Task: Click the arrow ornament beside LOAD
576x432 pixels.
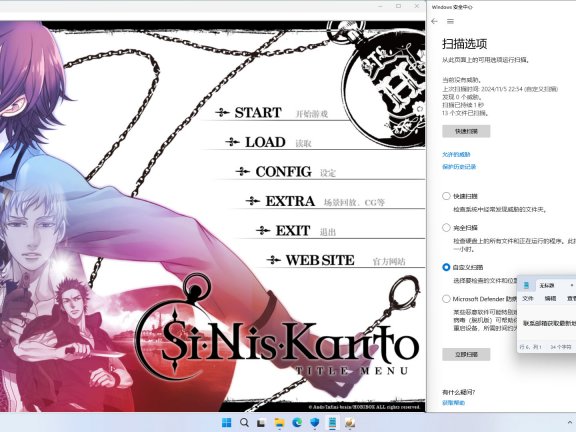Action: click(x=233, y=142)
